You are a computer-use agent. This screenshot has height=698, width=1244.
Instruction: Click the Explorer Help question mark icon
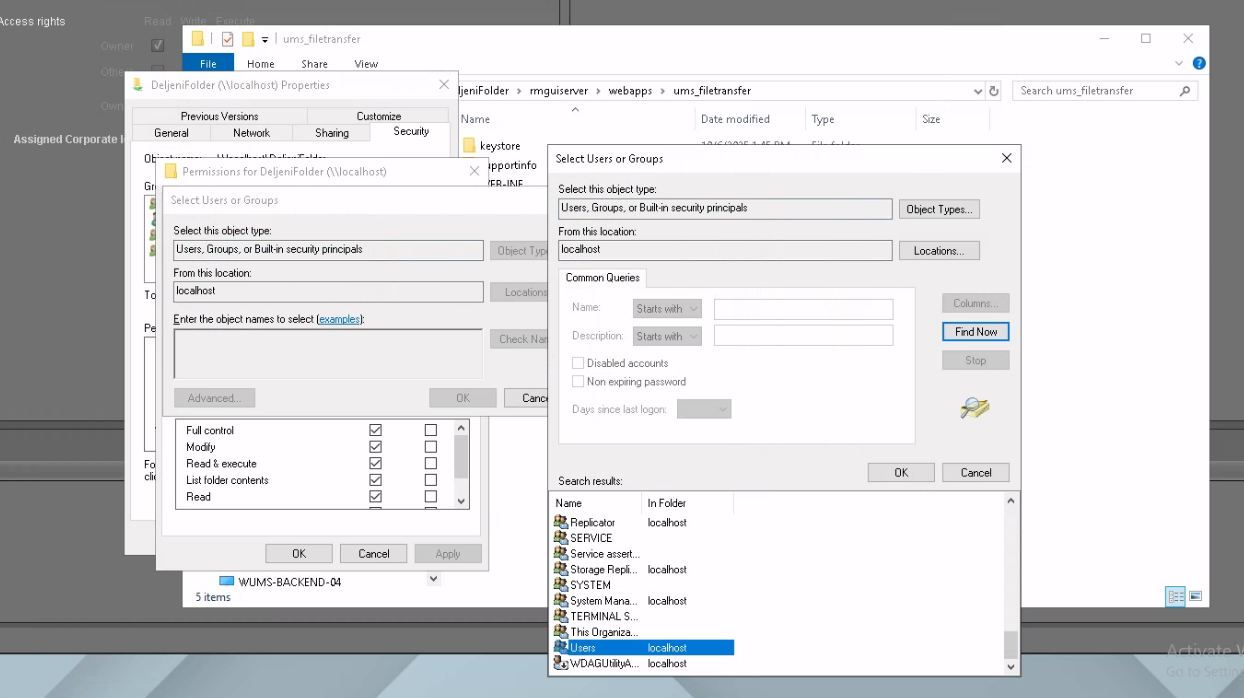1199,63
